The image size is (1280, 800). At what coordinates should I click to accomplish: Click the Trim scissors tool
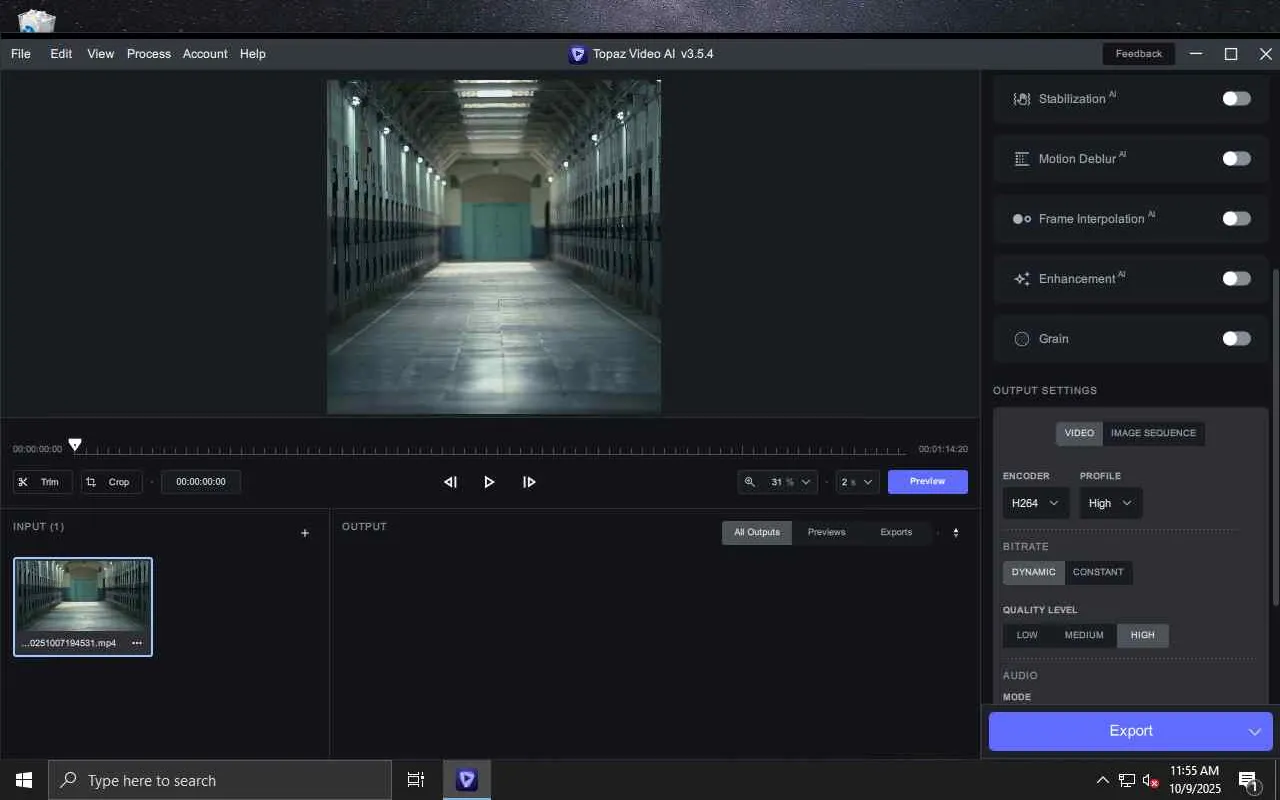tap(42, 482)
